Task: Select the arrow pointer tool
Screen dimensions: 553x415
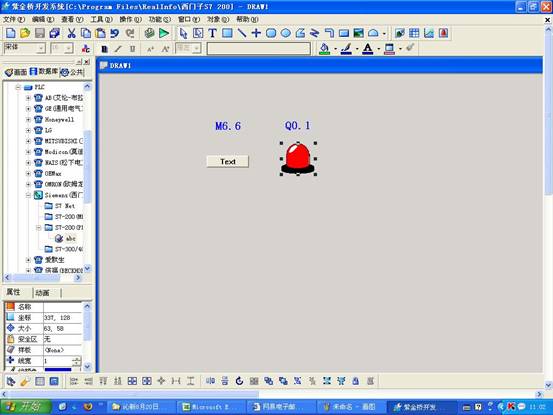Action: coord(183,33)
